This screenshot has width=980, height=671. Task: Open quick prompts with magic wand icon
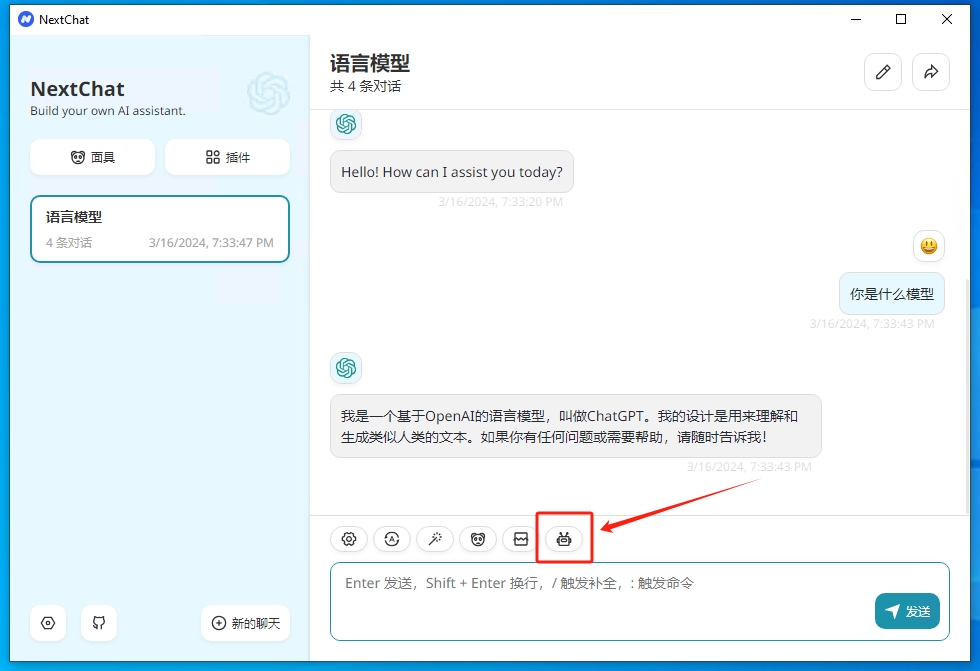click(435, 539)
